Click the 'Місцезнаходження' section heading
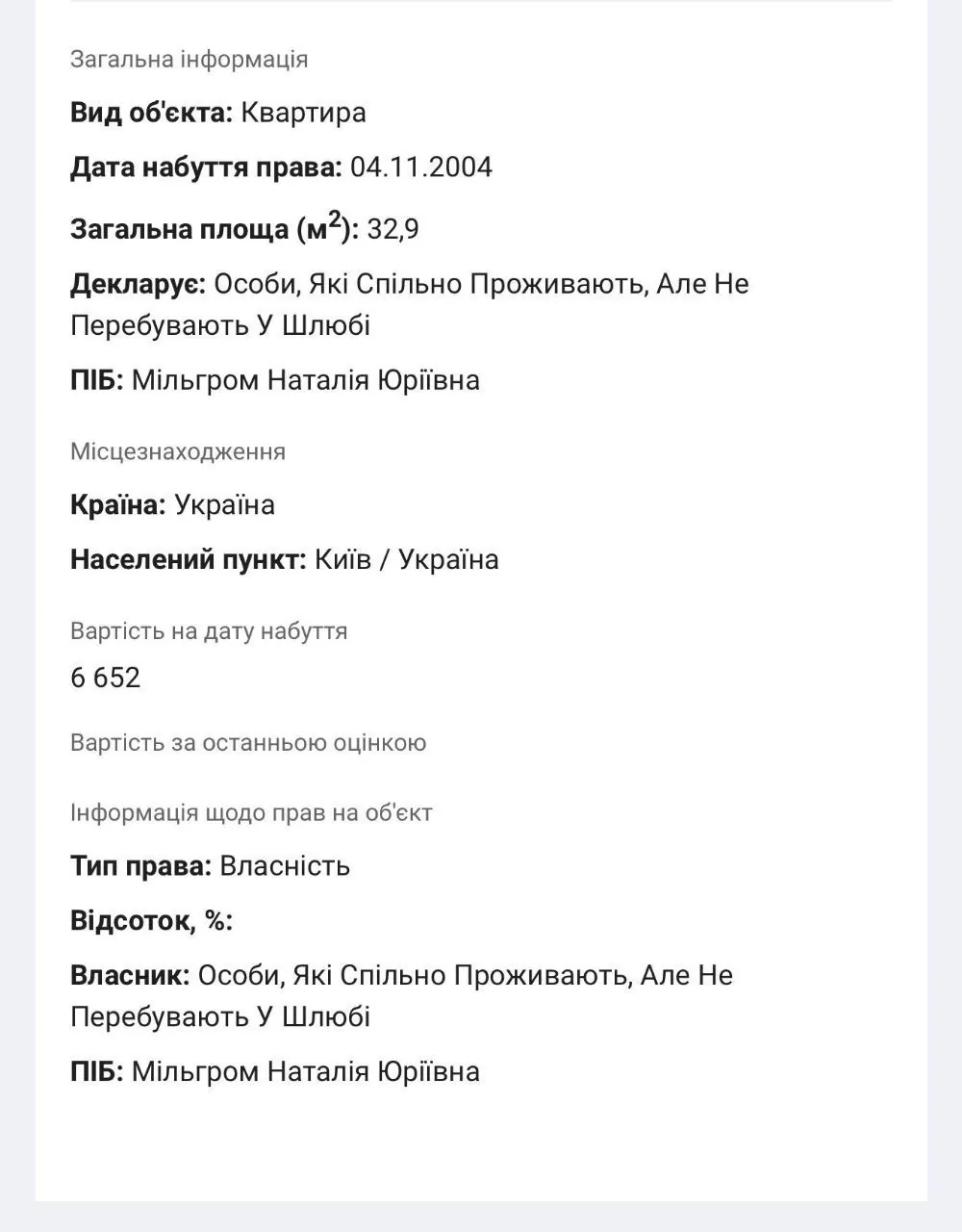Image resolution: width=962 pixels, height=1232 pixels. pos(178,452)
